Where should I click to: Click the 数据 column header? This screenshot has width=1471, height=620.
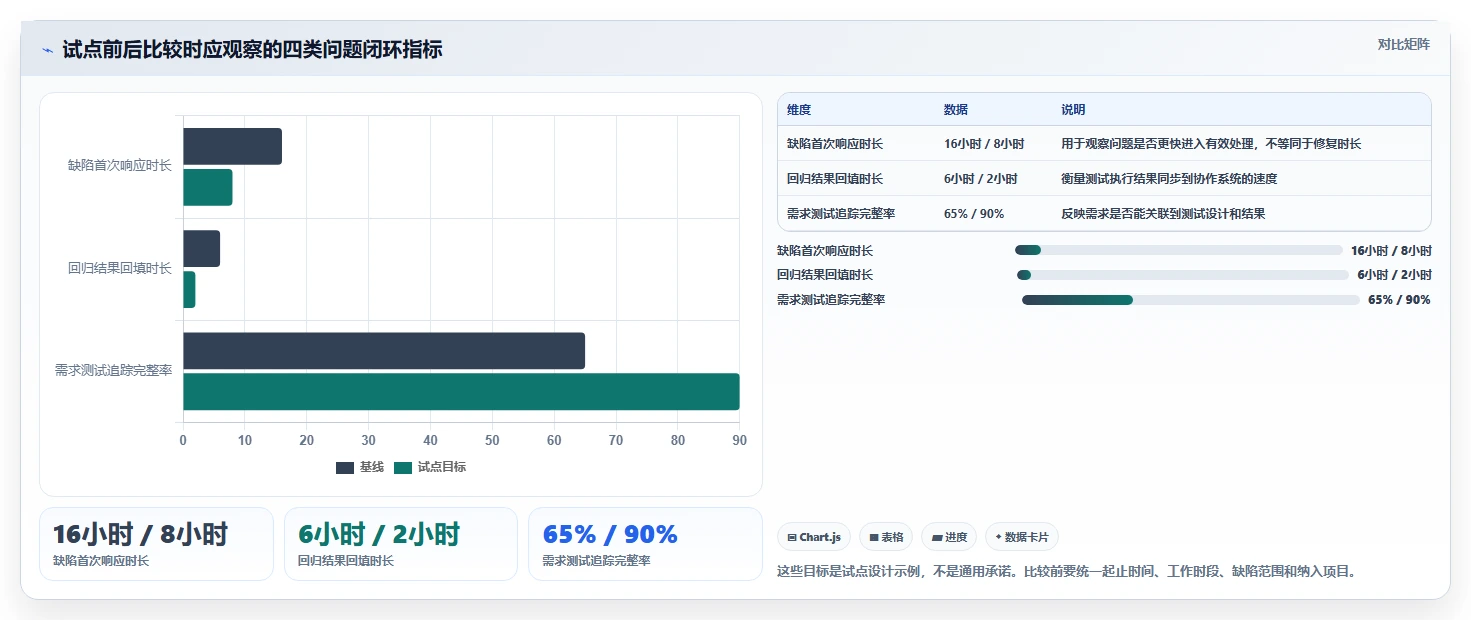click(956, 110)
